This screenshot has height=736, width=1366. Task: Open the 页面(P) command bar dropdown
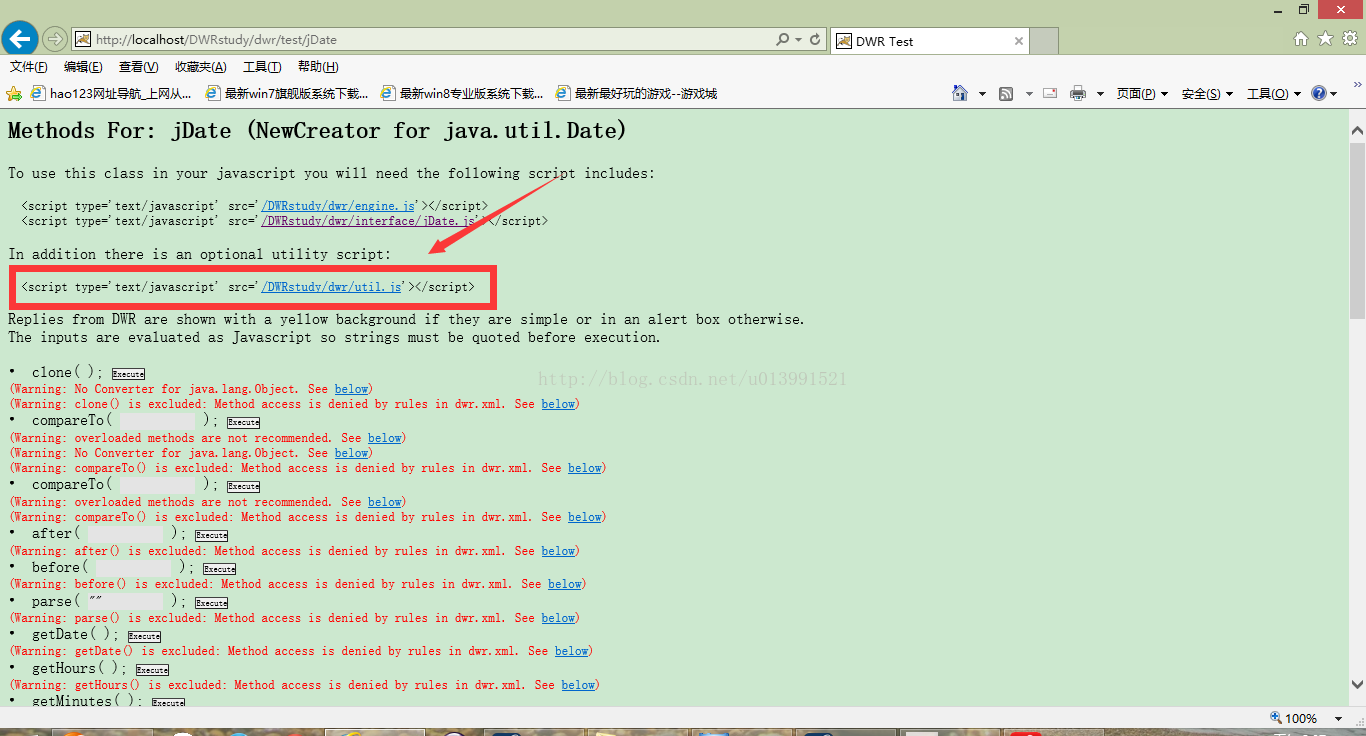pos(1142,93)
